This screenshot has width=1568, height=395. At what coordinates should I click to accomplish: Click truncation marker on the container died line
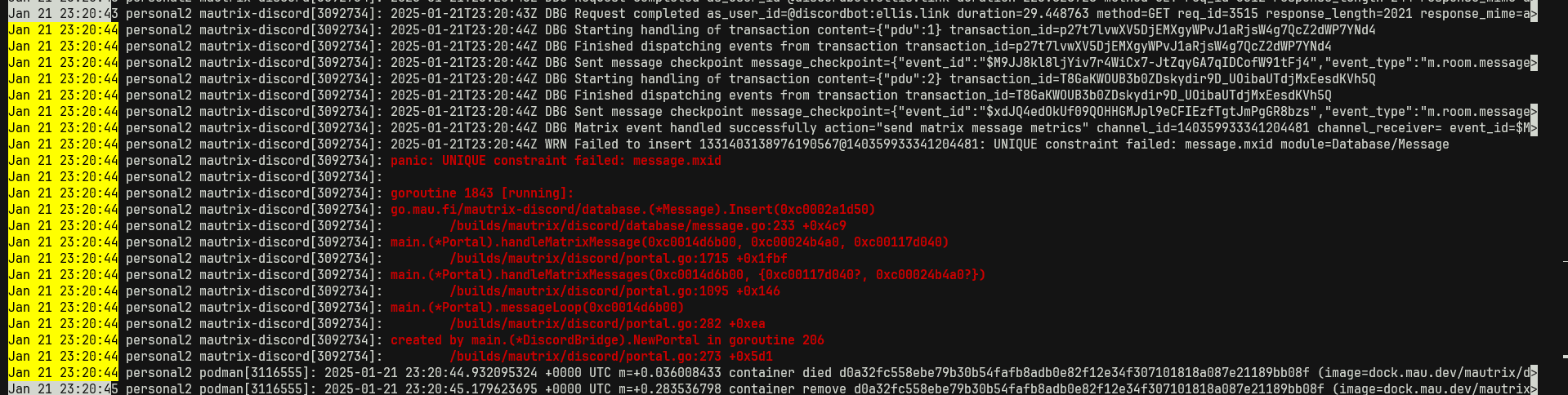pyautogui.click(x=1533, y=373)
